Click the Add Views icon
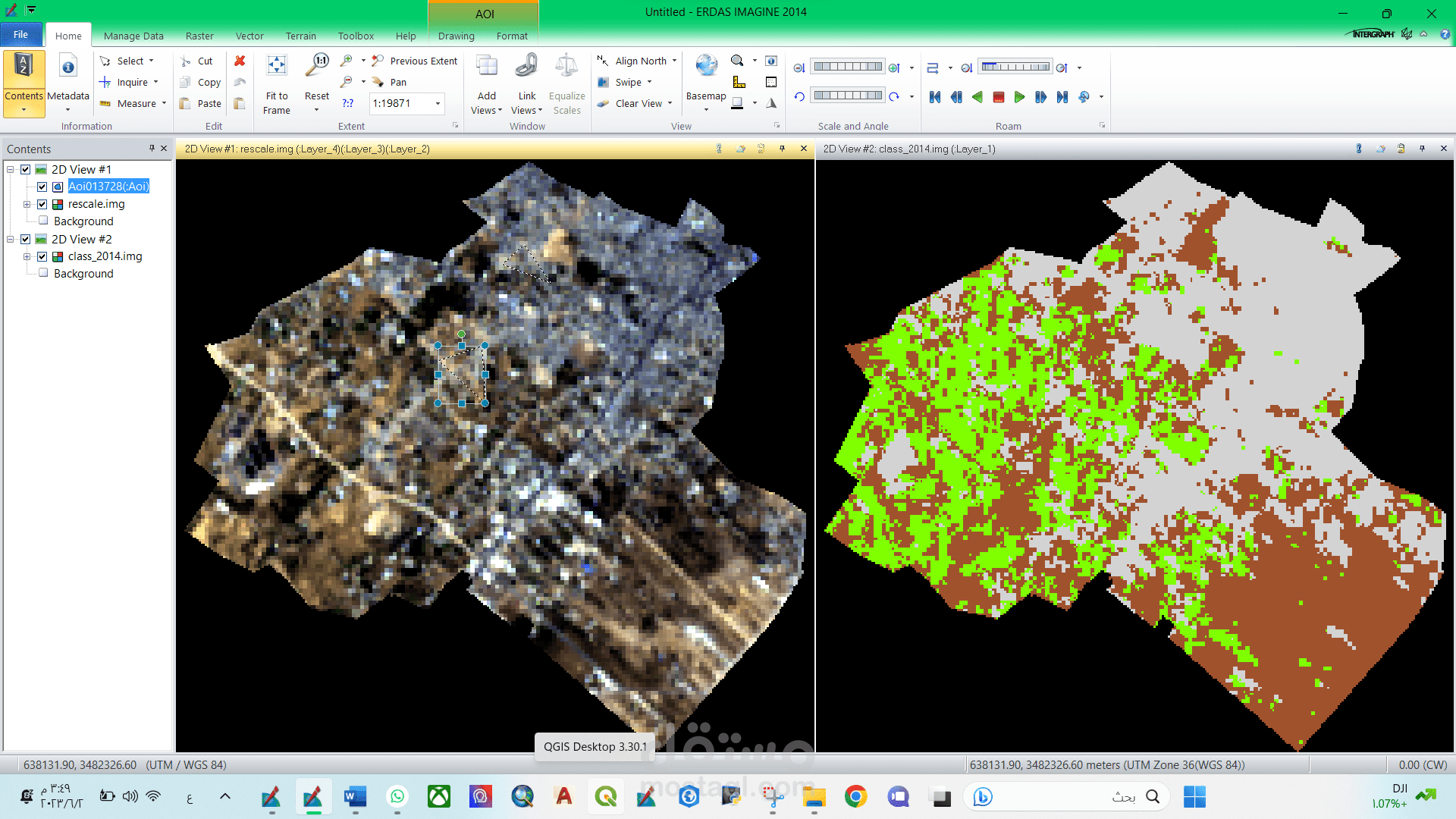Viewport: 1456px width, 819px height. [x=487, y=66]
